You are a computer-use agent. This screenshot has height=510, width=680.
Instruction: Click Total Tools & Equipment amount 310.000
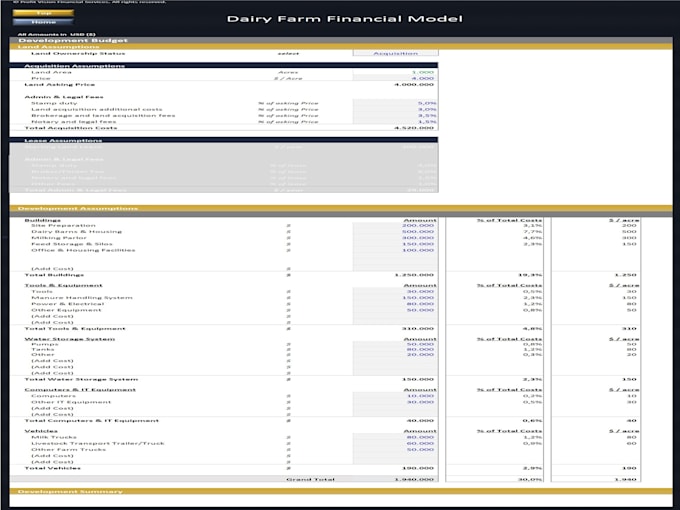point(418,329)
